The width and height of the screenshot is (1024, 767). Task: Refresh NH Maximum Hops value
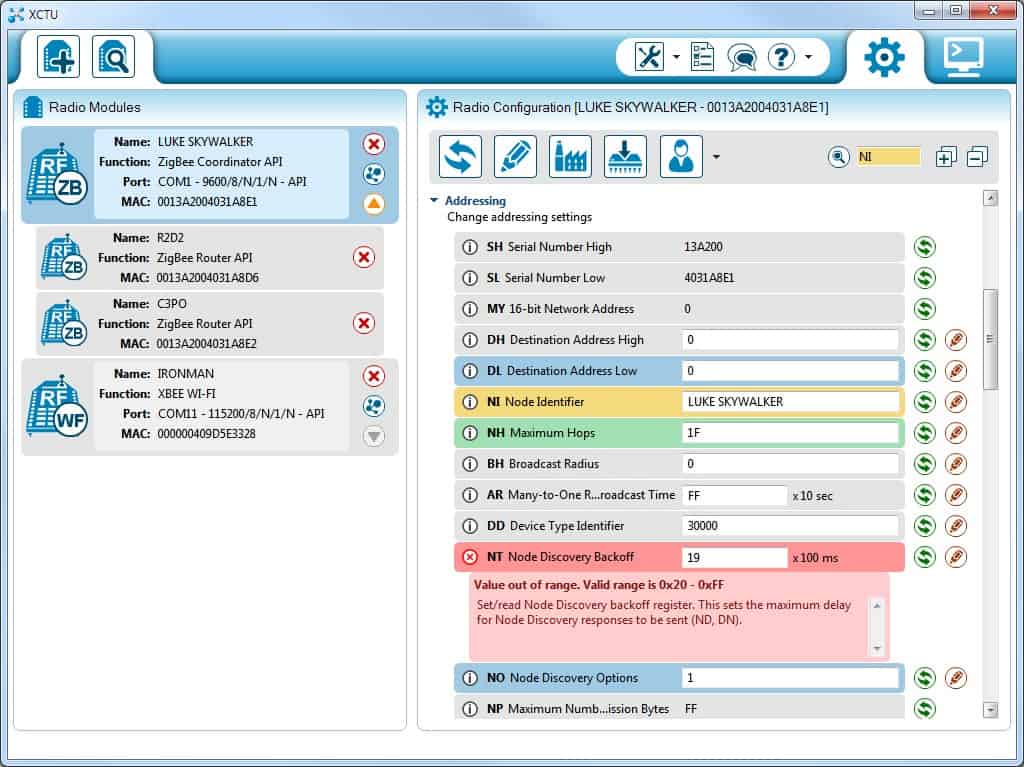[x=925, y=432]
